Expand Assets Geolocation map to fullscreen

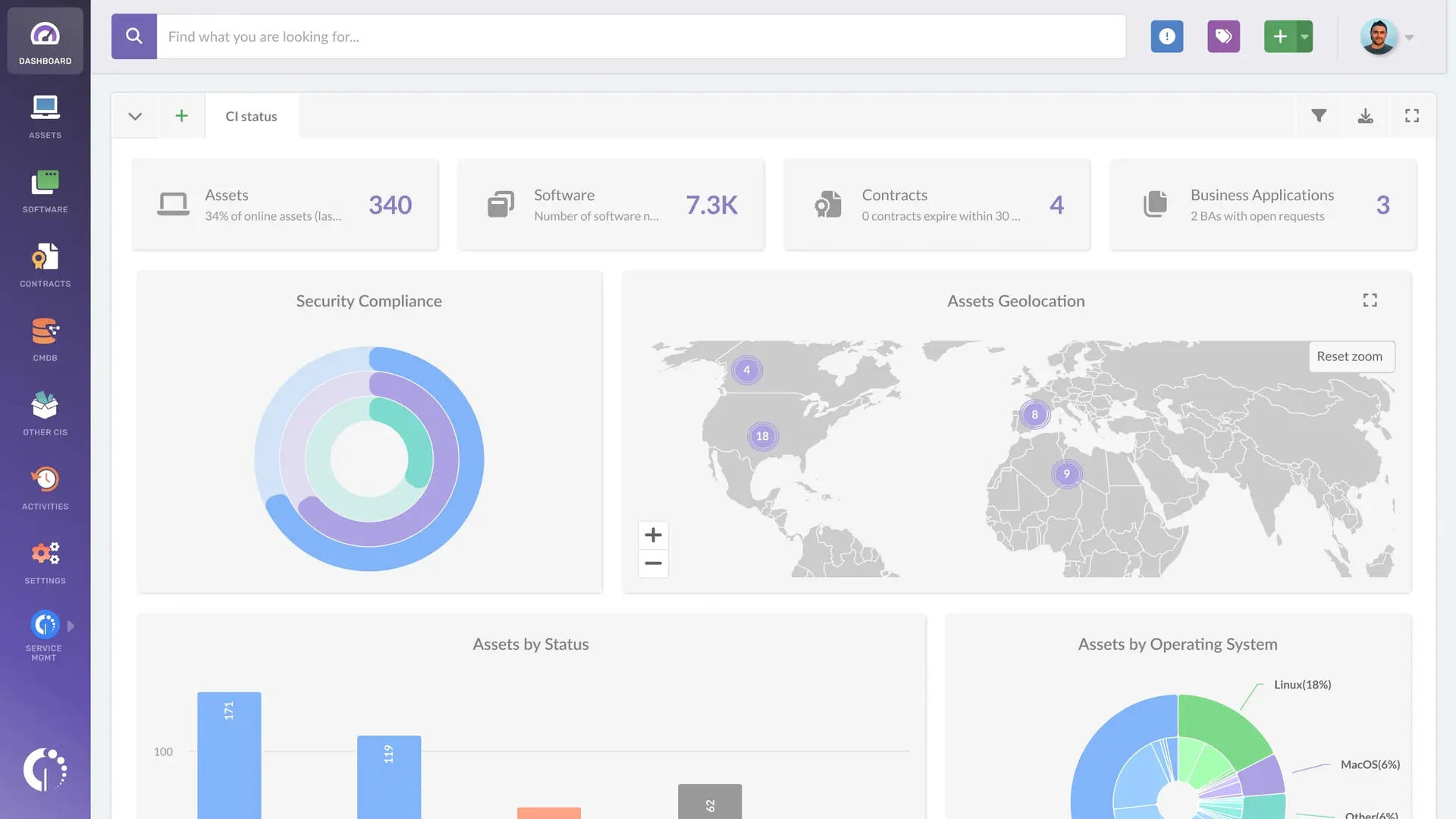click(x=1370, y=300)
